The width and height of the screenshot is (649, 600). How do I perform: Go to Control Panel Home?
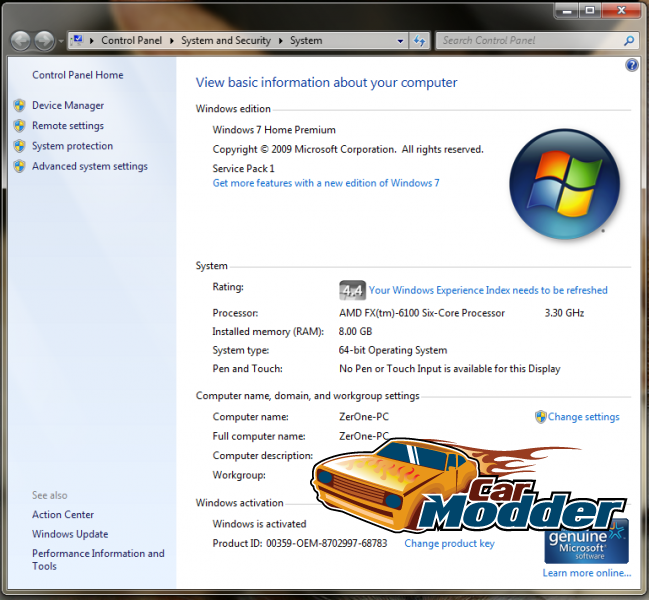[78, 75]
